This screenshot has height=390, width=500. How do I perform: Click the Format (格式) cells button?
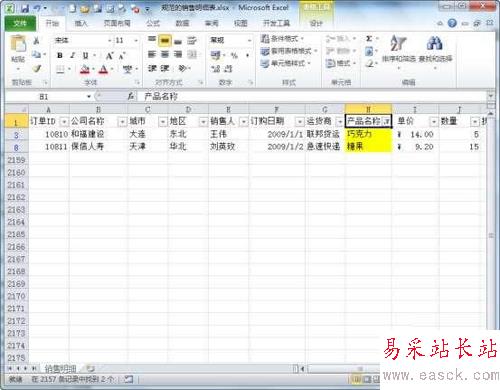[x=341, y=63]
